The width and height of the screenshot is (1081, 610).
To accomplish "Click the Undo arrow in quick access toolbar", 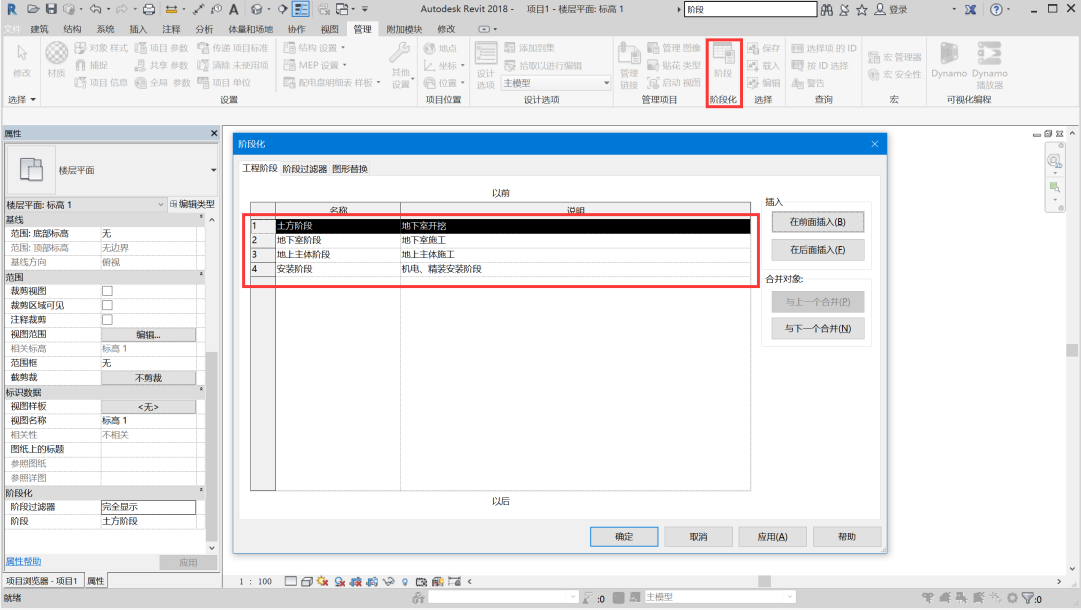I will point(96,10).
